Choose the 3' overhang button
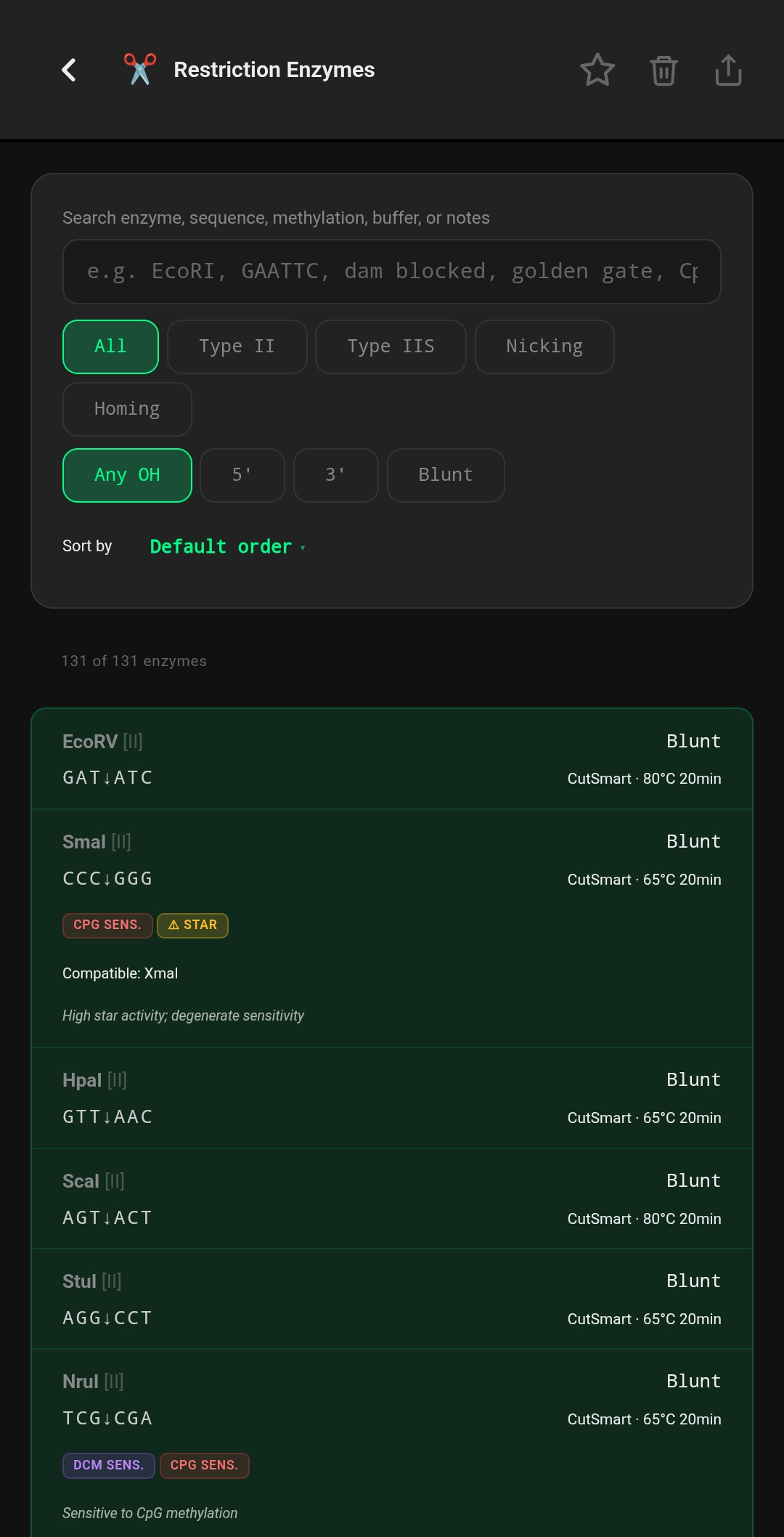The width and height of the screenshot is (784, 1537). [x=335, y=475]
